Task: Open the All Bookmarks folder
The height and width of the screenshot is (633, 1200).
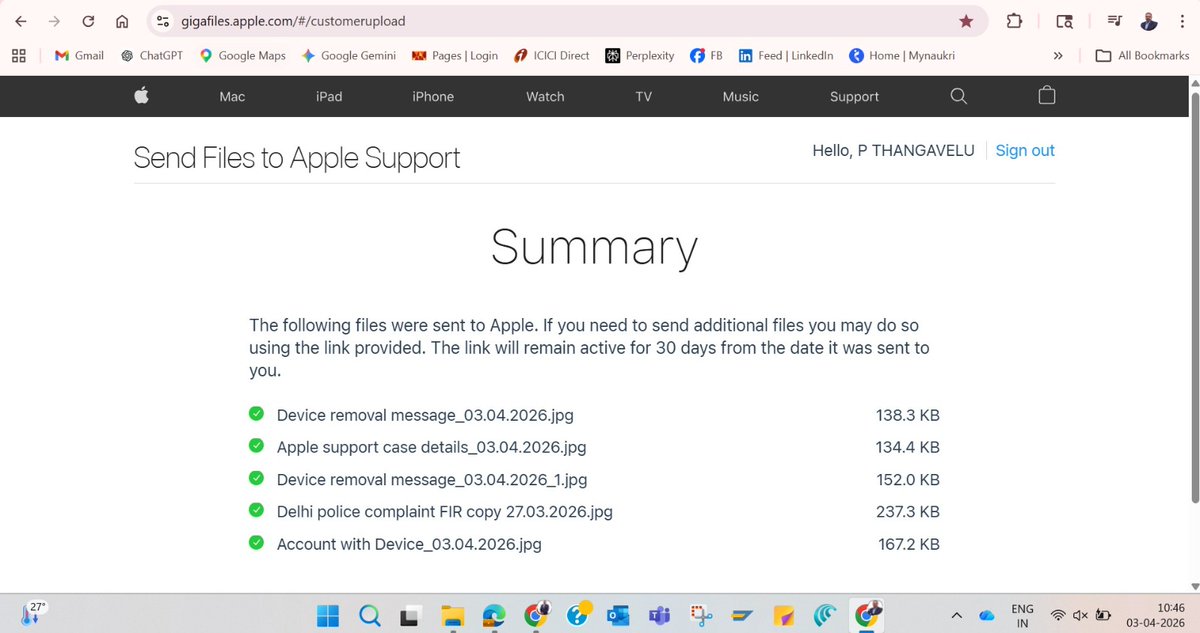Action: tap(1142, 56)
